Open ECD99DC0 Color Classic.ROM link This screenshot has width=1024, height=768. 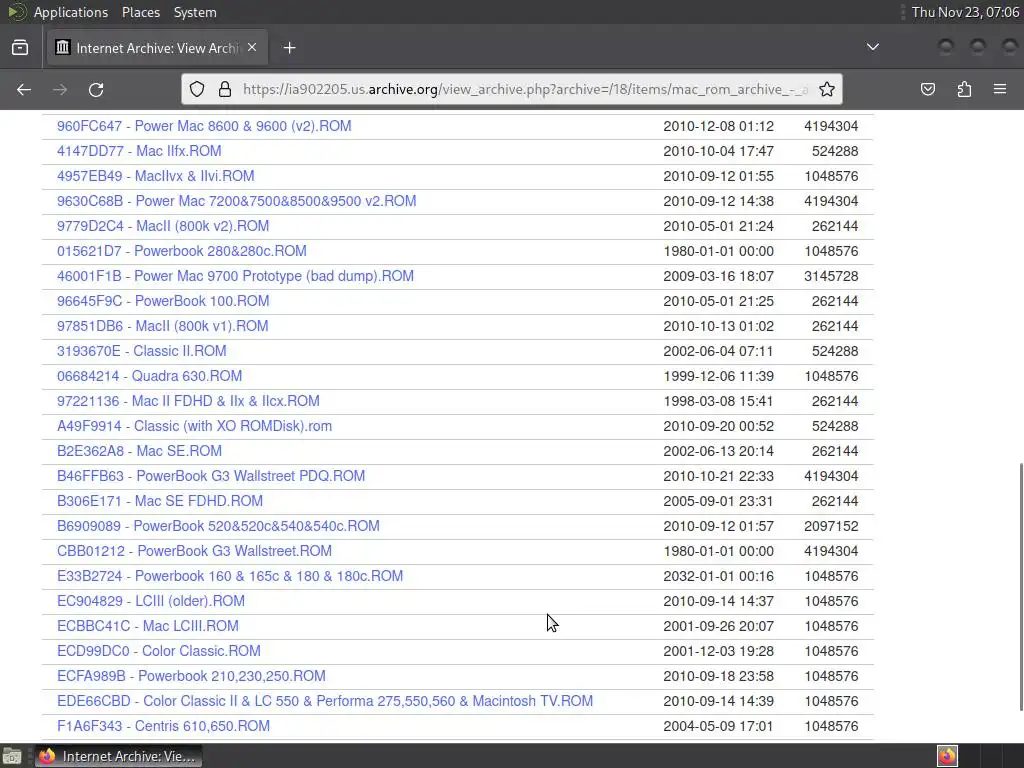point(159,651)
